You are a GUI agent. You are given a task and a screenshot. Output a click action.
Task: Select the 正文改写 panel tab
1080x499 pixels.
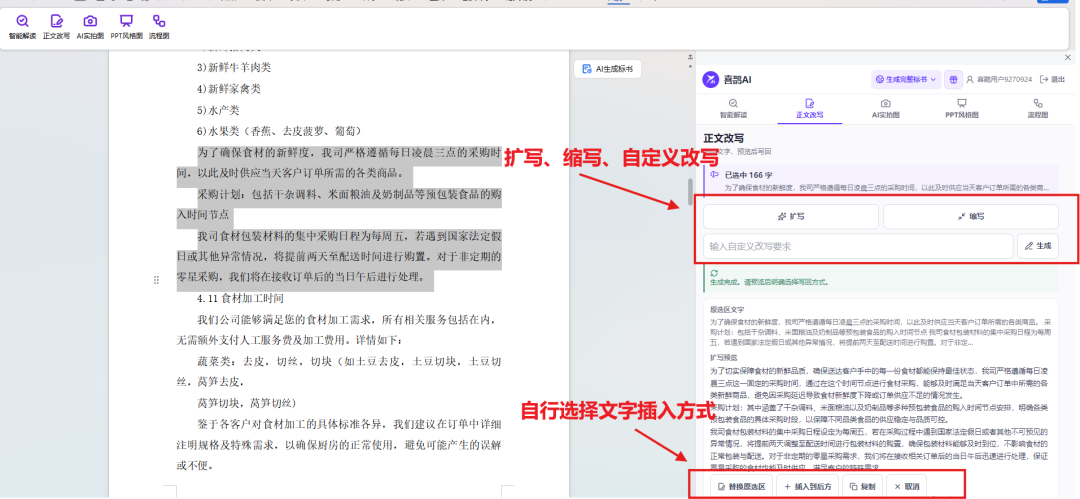click(x=809, y=108)
